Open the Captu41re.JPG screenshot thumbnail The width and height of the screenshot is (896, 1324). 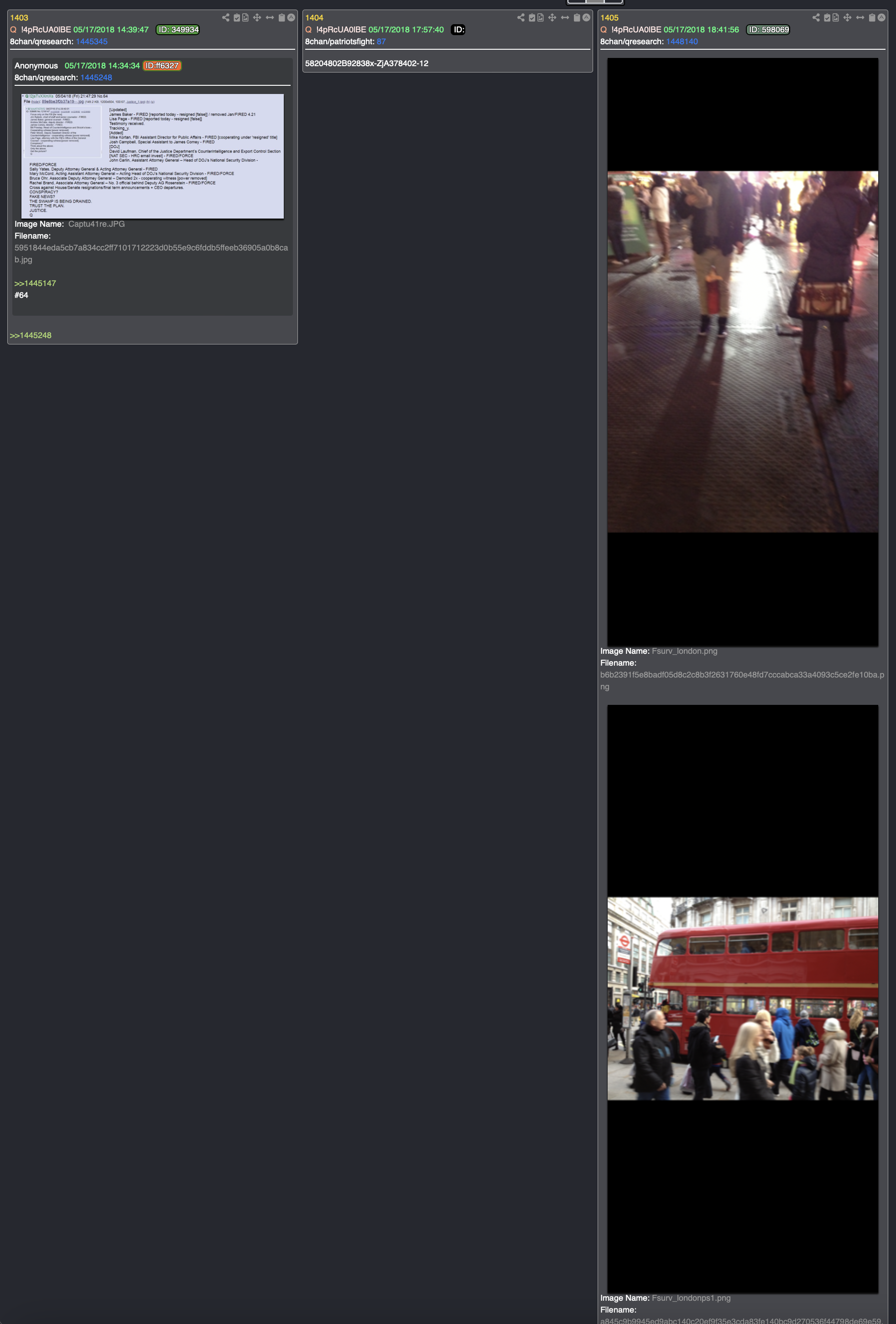[152, 156]
